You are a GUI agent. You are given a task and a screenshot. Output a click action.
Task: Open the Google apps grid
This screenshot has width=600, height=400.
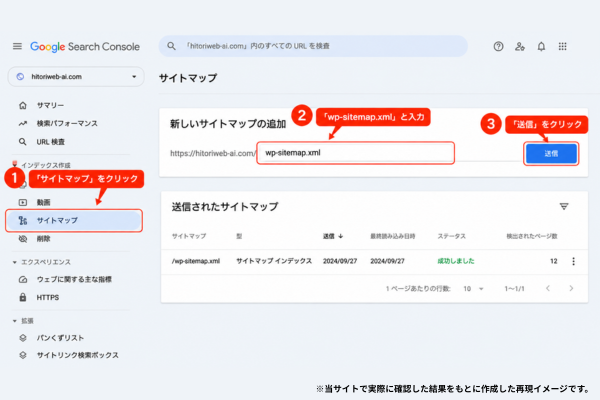(x=562, y=47)
